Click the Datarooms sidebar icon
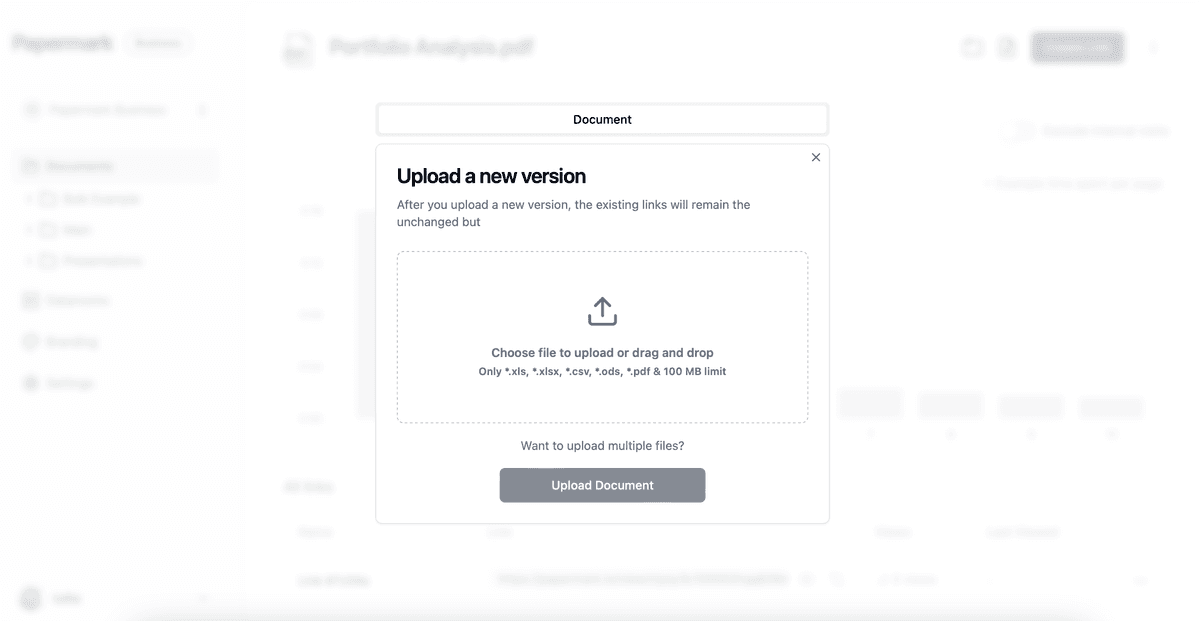 [x=30, y=300]
